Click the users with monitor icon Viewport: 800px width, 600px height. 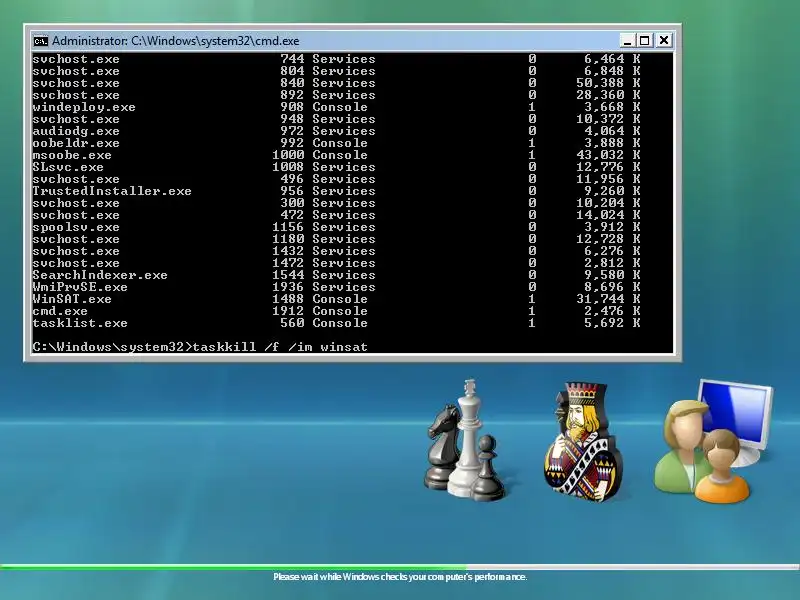coord(713,441)
